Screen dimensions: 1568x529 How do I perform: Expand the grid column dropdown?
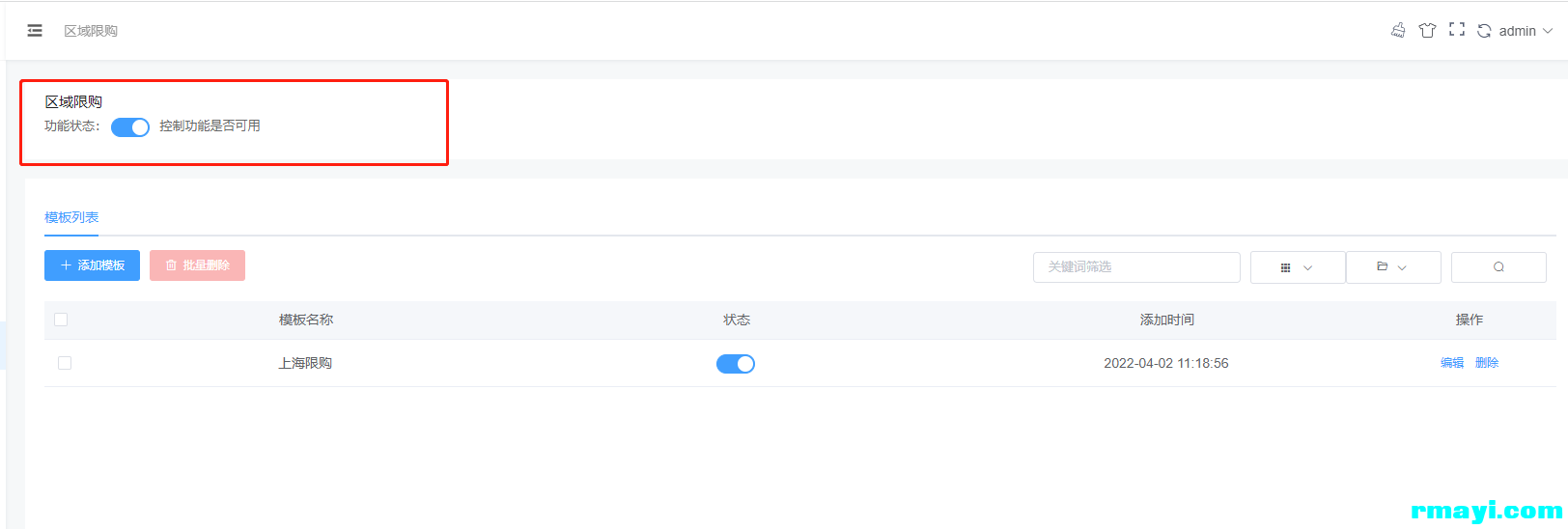1298,267
